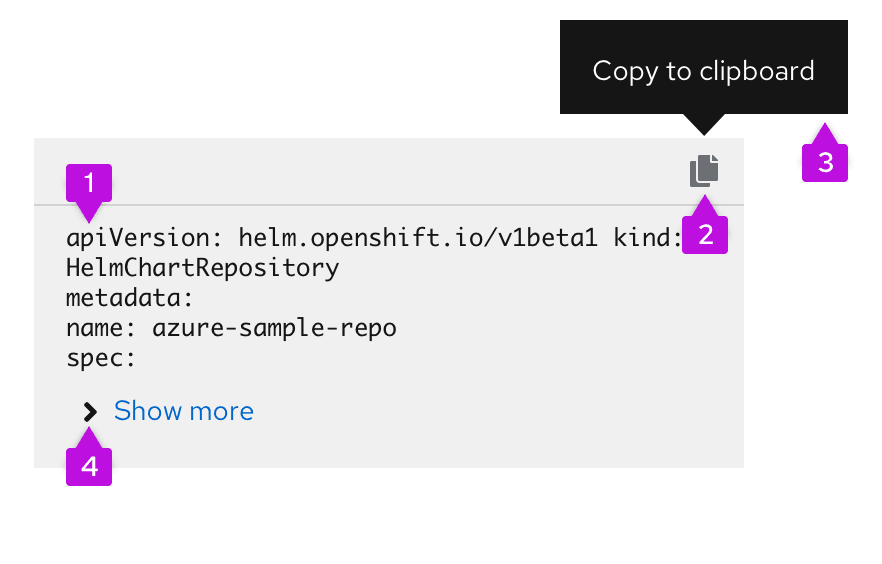Click the name: key in the code
The width and height of the screenshot is (882, 564).
105,328
